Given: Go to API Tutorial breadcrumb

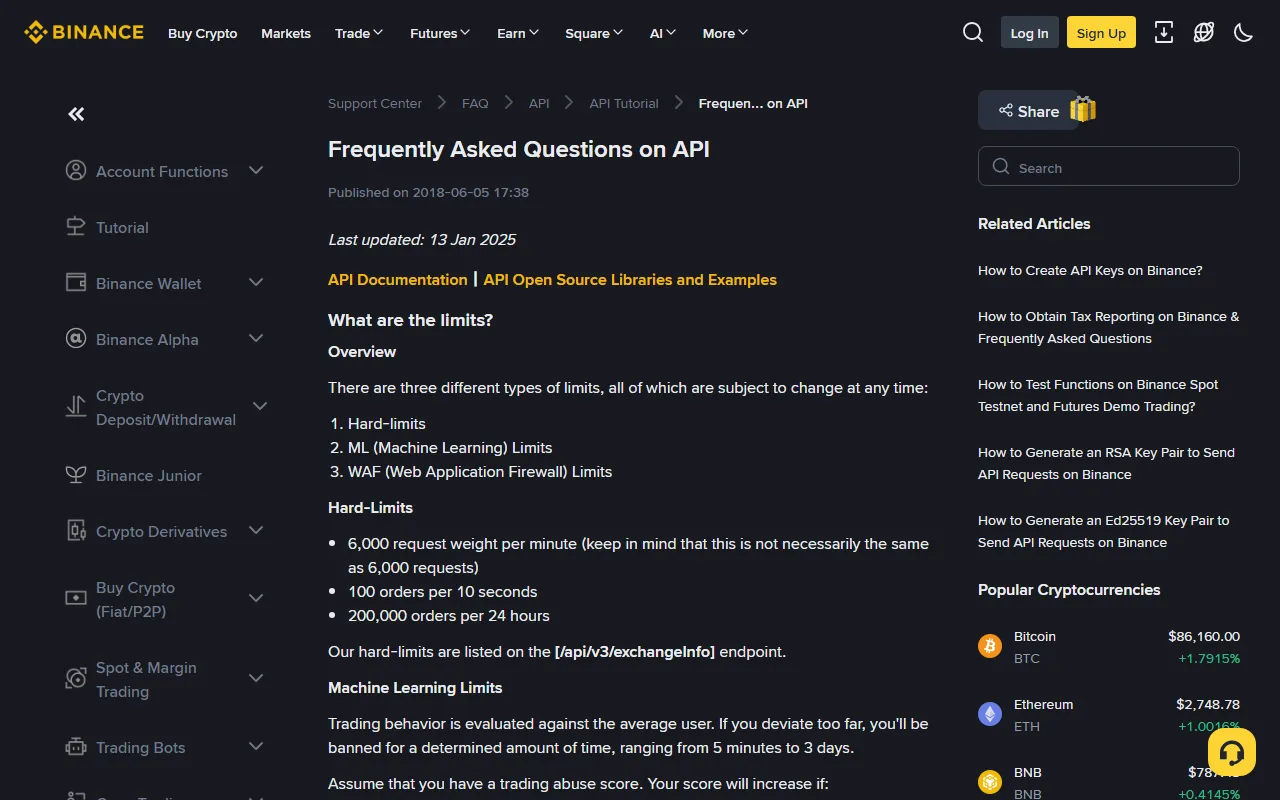Looking at the screenshot, I should 624,103.
